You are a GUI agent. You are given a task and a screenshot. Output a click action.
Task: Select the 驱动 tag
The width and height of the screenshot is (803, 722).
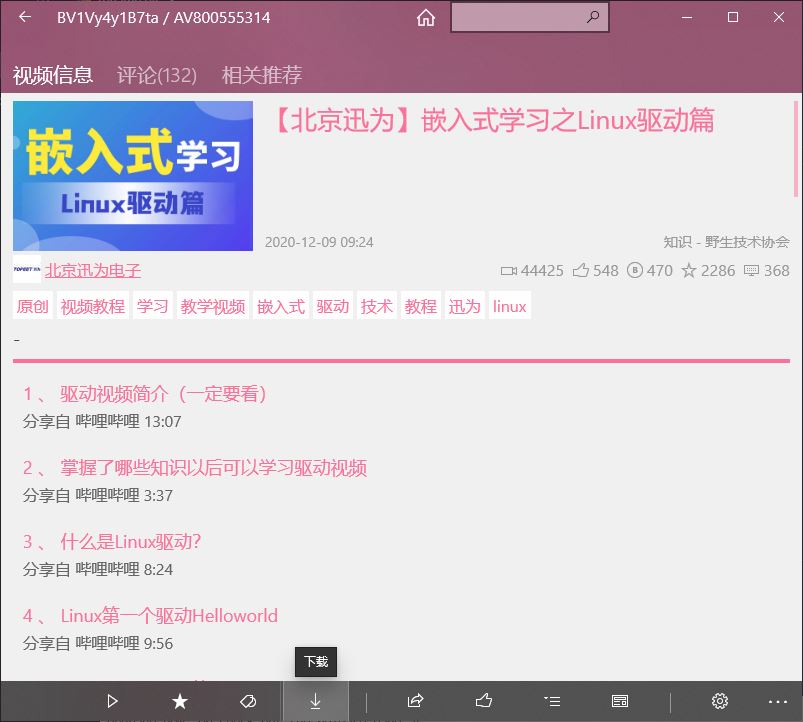tap(333, 306)
